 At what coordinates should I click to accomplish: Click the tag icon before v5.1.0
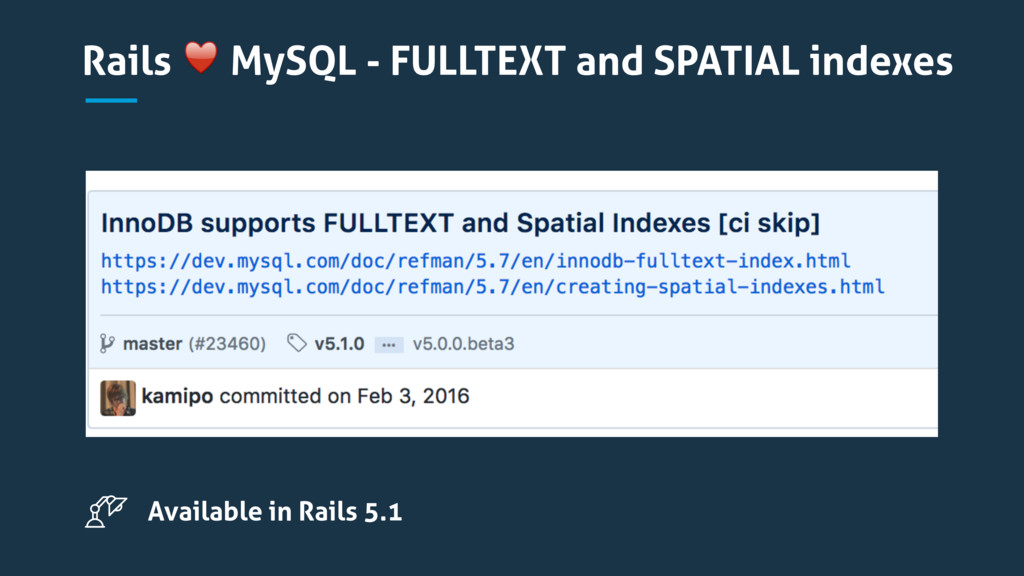point(296,343)
